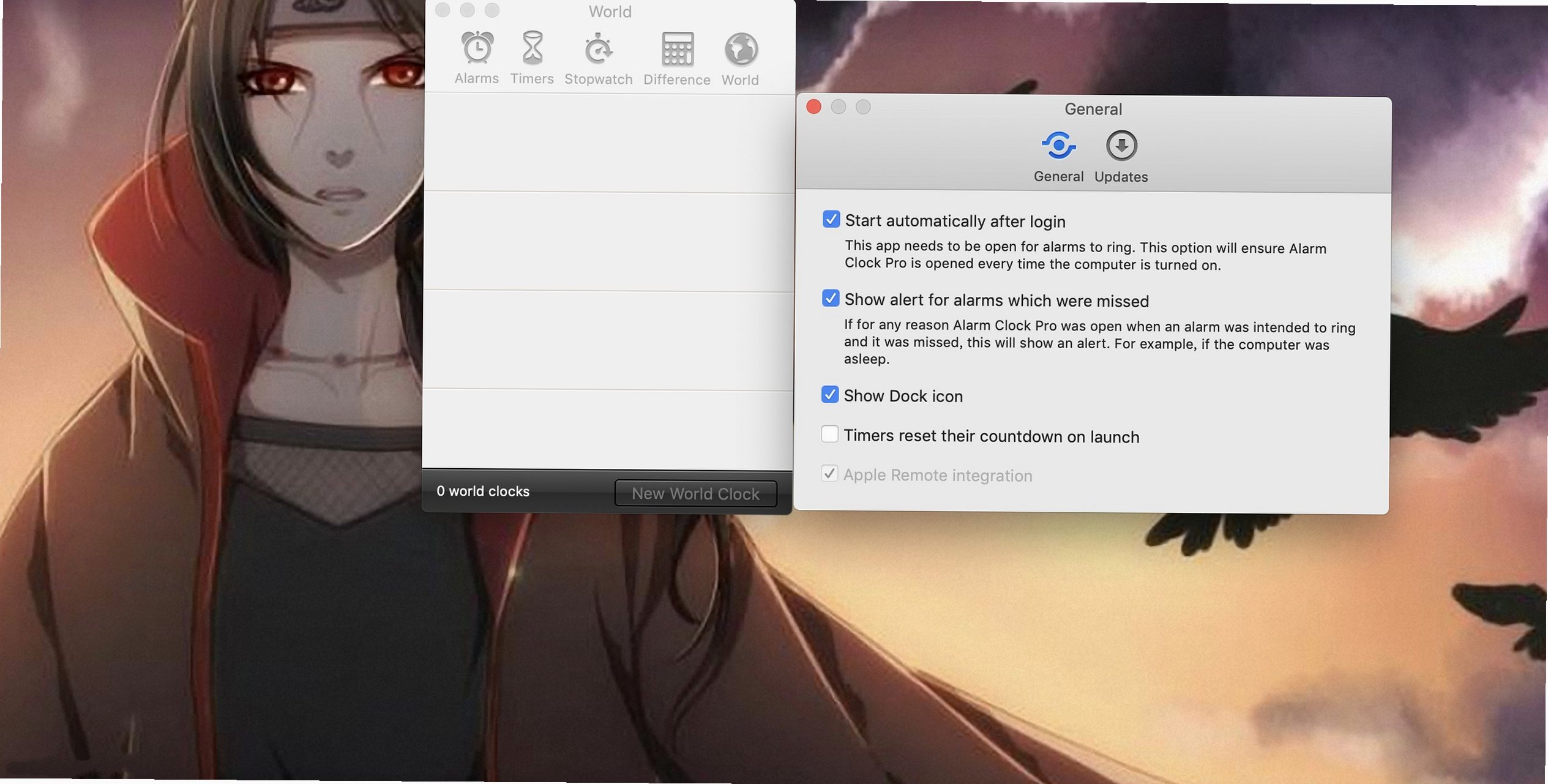
Task: Click the World window minimize button
Action: (467, 10)
